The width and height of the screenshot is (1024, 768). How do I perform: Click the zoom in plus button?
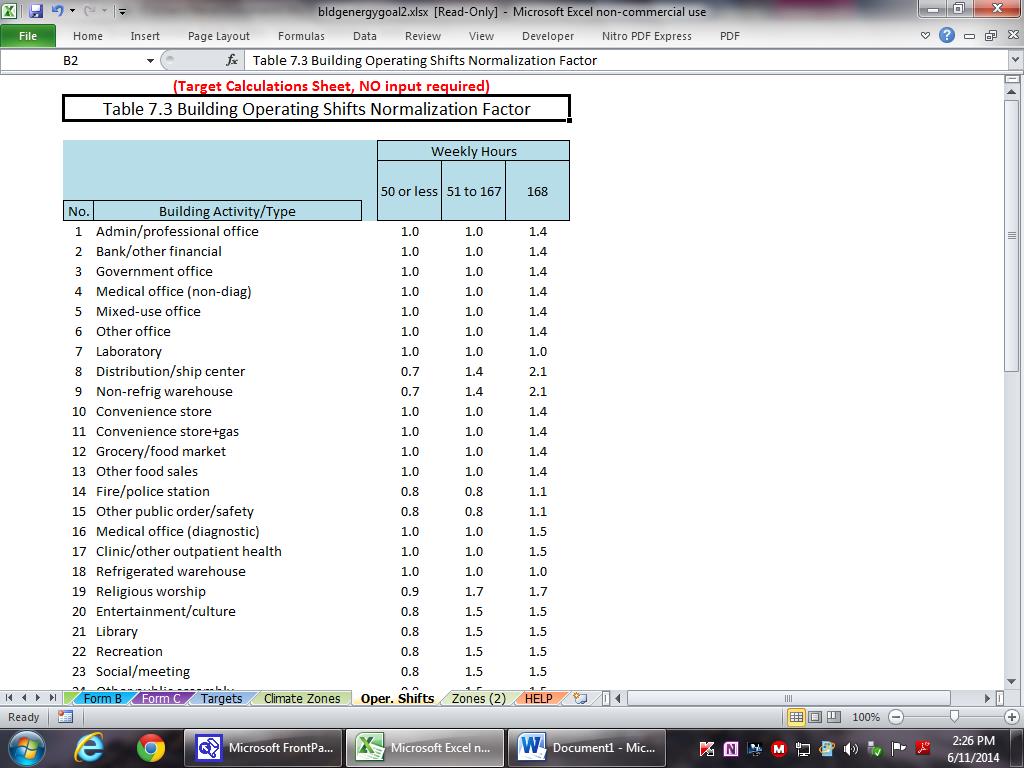1012,717
